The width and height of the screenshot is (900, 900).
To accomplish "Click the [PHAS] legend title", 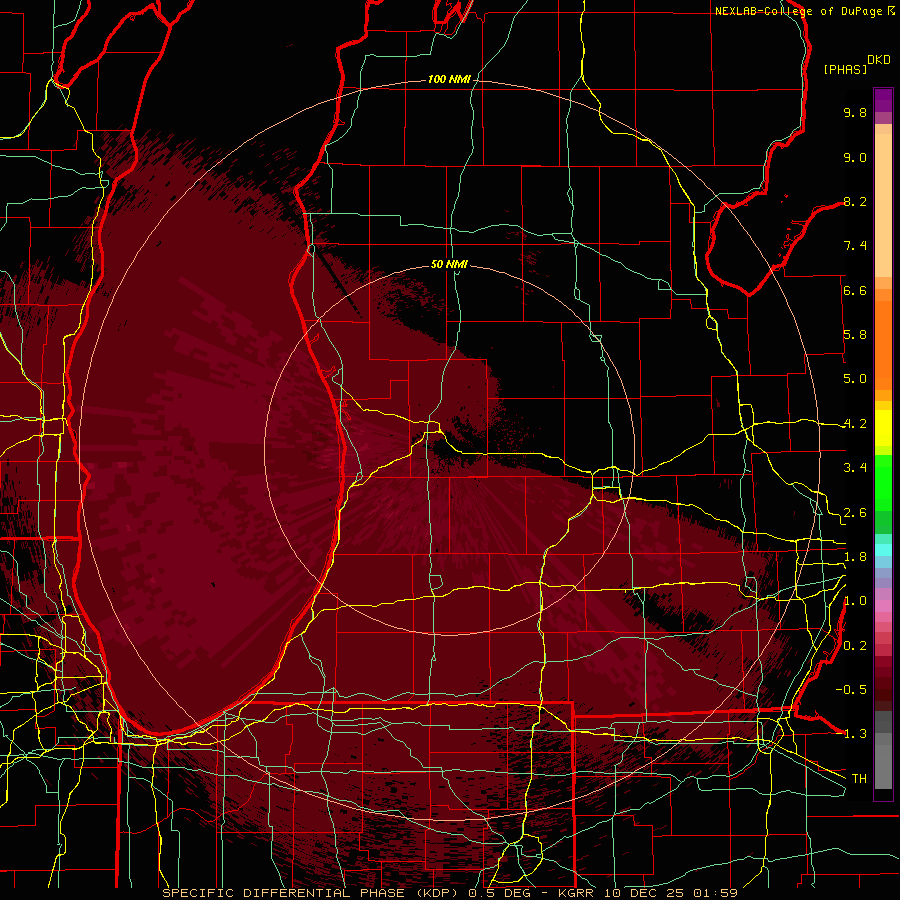I will point(845,69).
